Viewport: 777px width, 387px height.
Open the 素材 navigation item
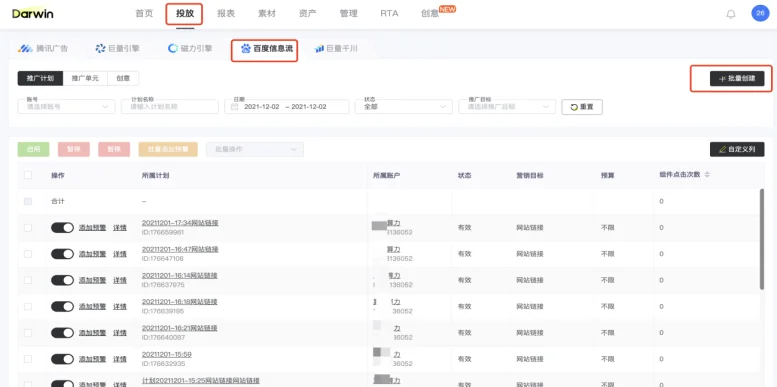[x=267, y=13]
